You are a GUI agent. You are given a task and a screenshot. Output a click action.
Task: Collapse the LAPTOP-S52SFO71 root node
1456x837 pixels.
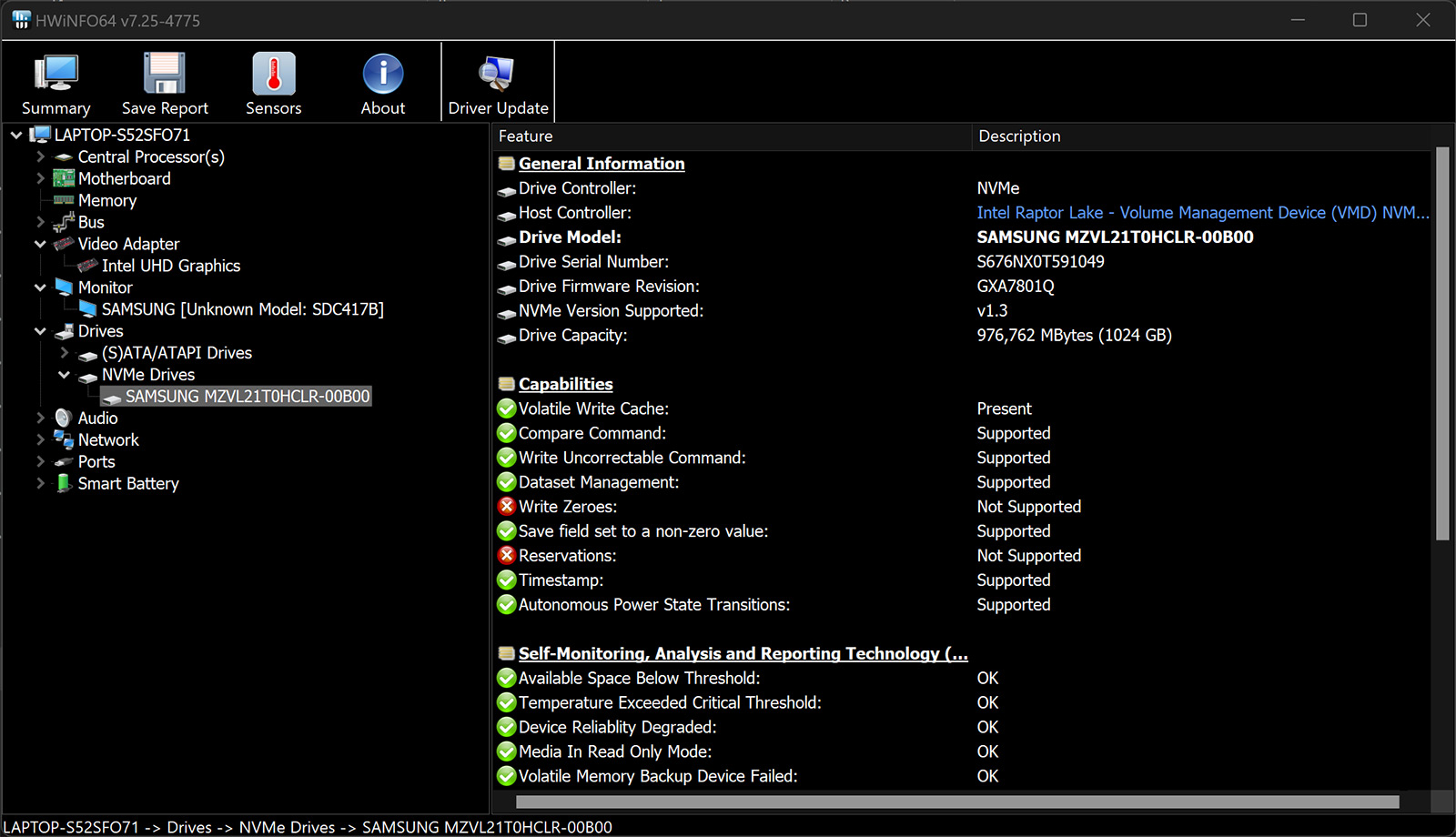pos(16,135)
